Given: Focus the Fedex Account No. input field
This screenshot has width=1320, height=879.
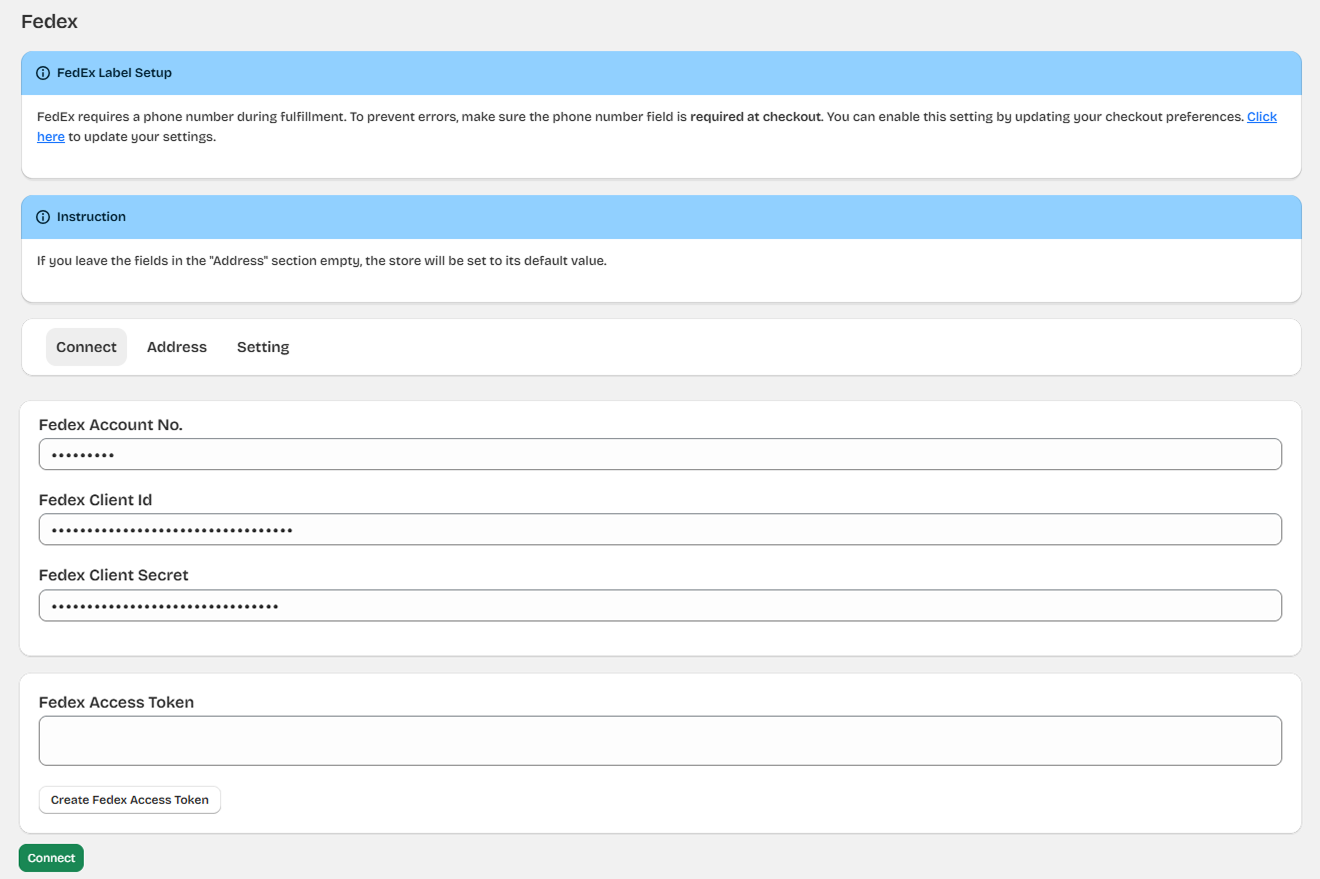Looking at the screenshot, I should pos(660,454).
